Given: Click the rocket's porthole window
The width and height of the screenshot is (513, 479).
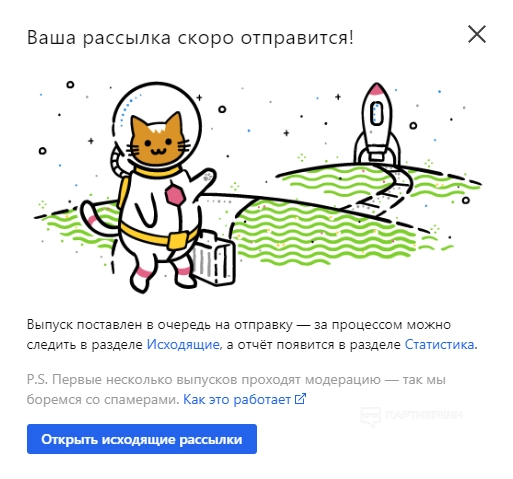Looking at the screenshot, I should [377, 112].
